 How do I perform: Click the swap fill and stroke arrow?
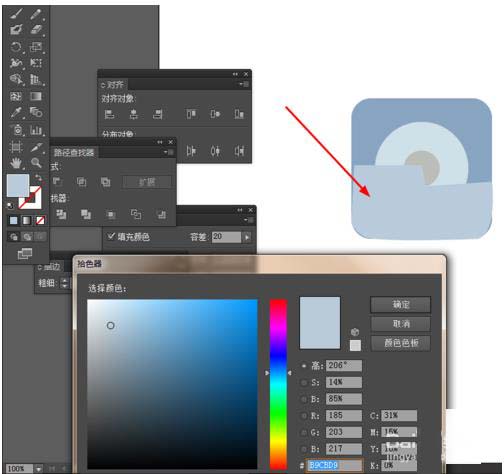pyautogui.click(x=39, y=178)
